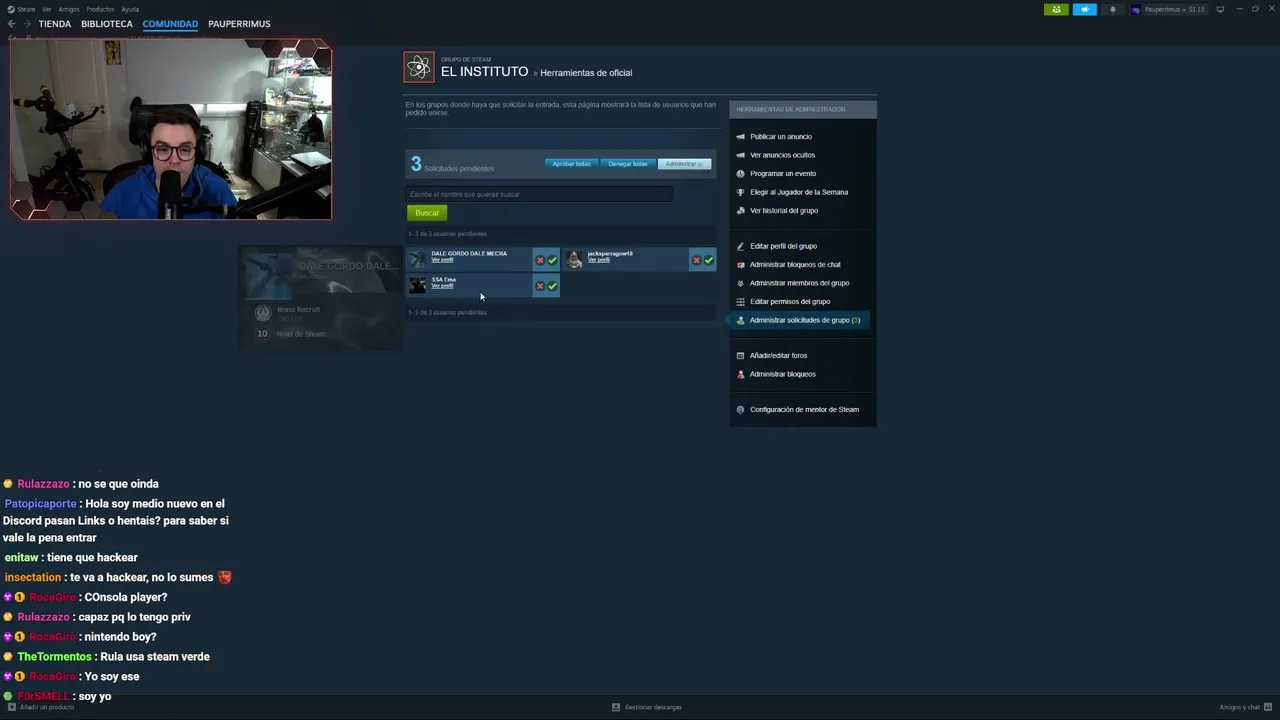The height and width of the screenshot is (720, 1280).
Task: Open the Ayuda menu
Action: pos(130,9)
